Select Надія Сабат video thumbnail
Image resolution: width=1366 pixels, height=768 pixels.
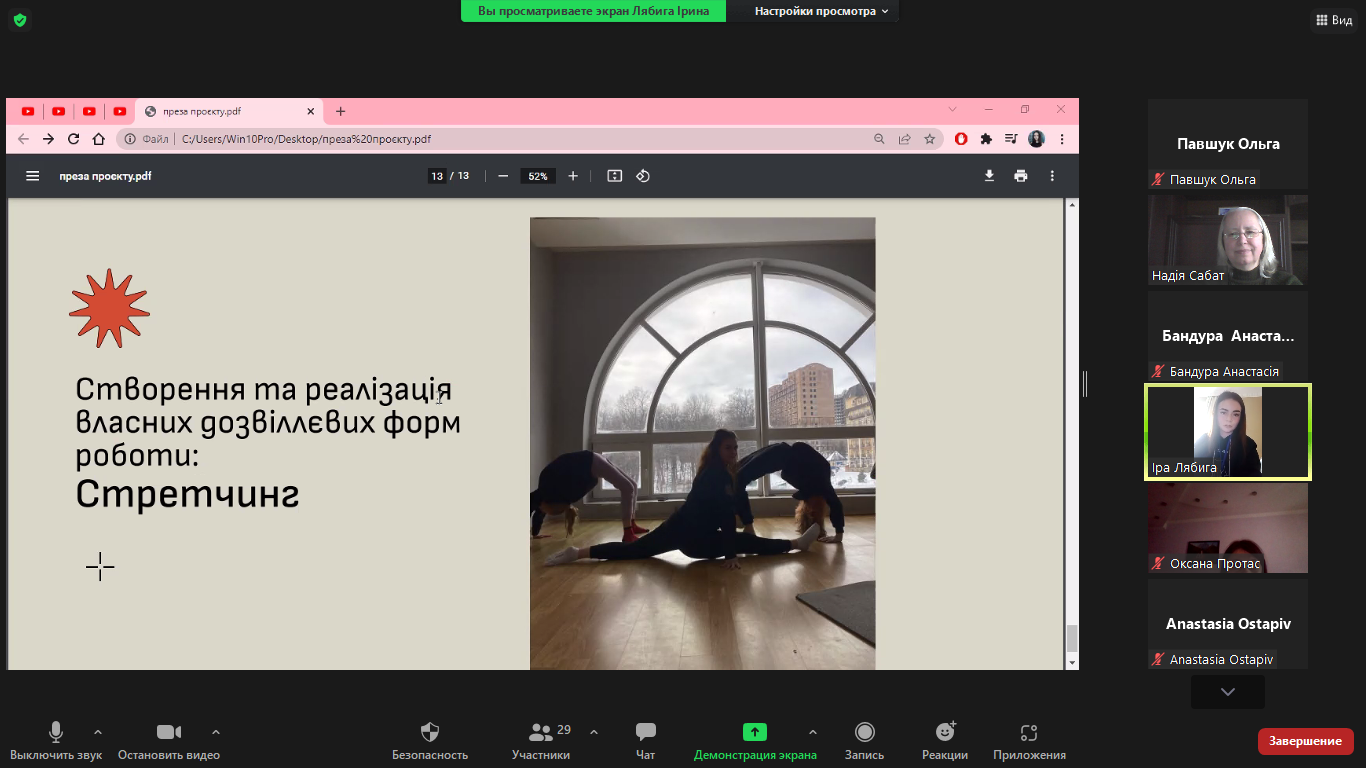click(x=1227, y=240)
